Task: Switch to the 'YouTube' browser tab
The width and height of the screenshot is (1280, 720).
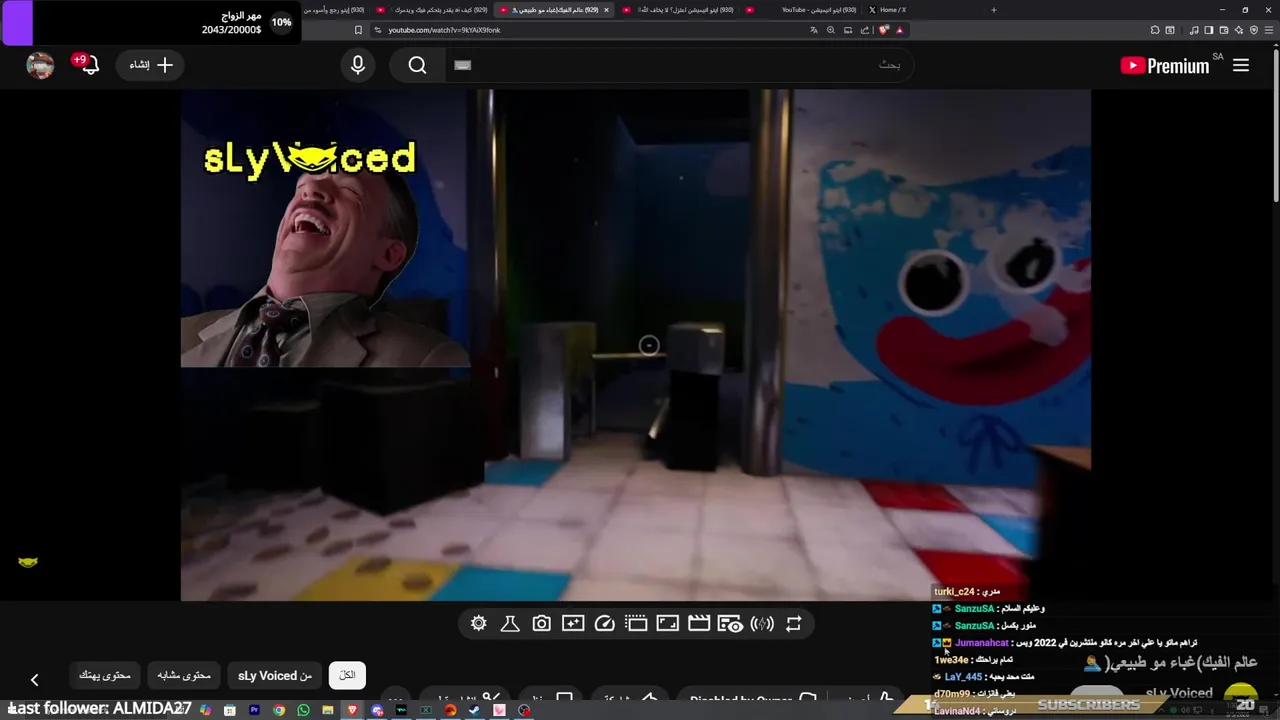Action: pyautogui.click(x=805, y=10)
